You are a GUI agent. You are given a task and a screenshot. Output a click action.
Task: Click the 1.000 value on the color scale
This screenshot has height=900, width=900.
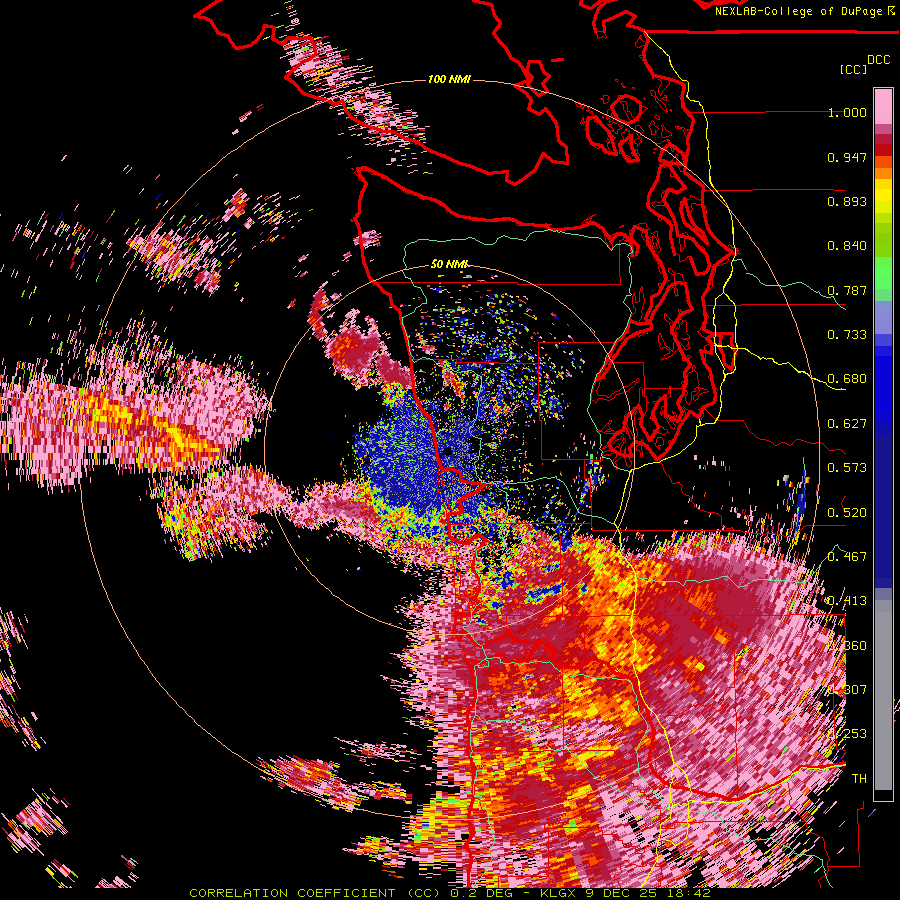point(847,112)
